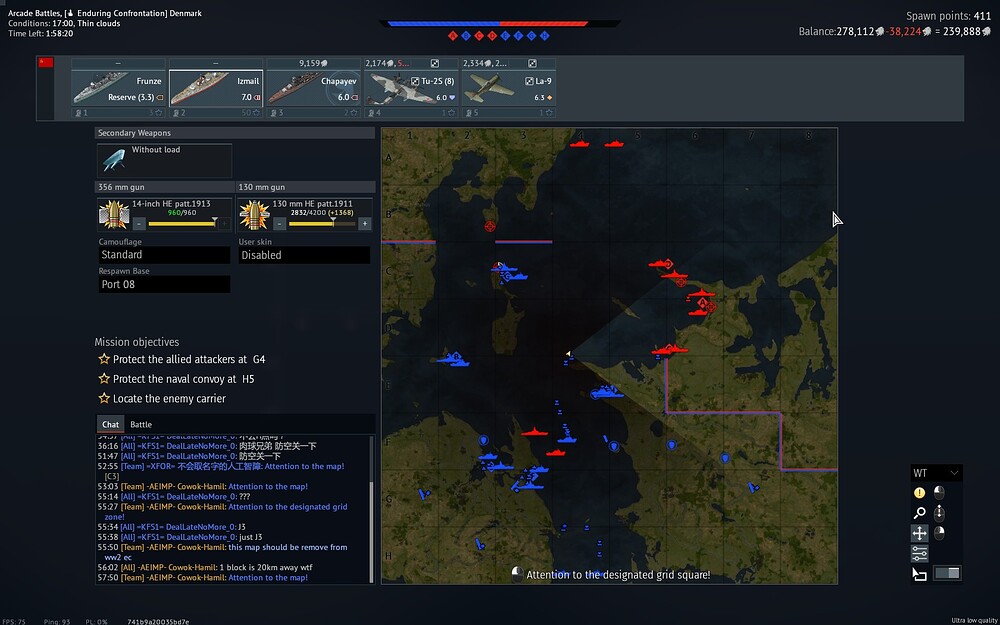
Task: Click the random dice icon above the La-9 card
Action: click(533, 63)
